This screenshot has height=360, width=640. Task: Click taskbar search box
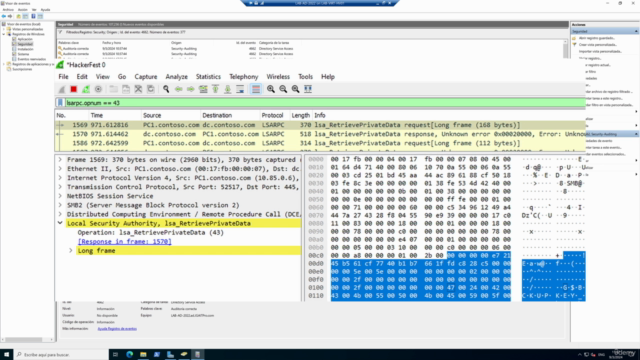pos(61,354)
